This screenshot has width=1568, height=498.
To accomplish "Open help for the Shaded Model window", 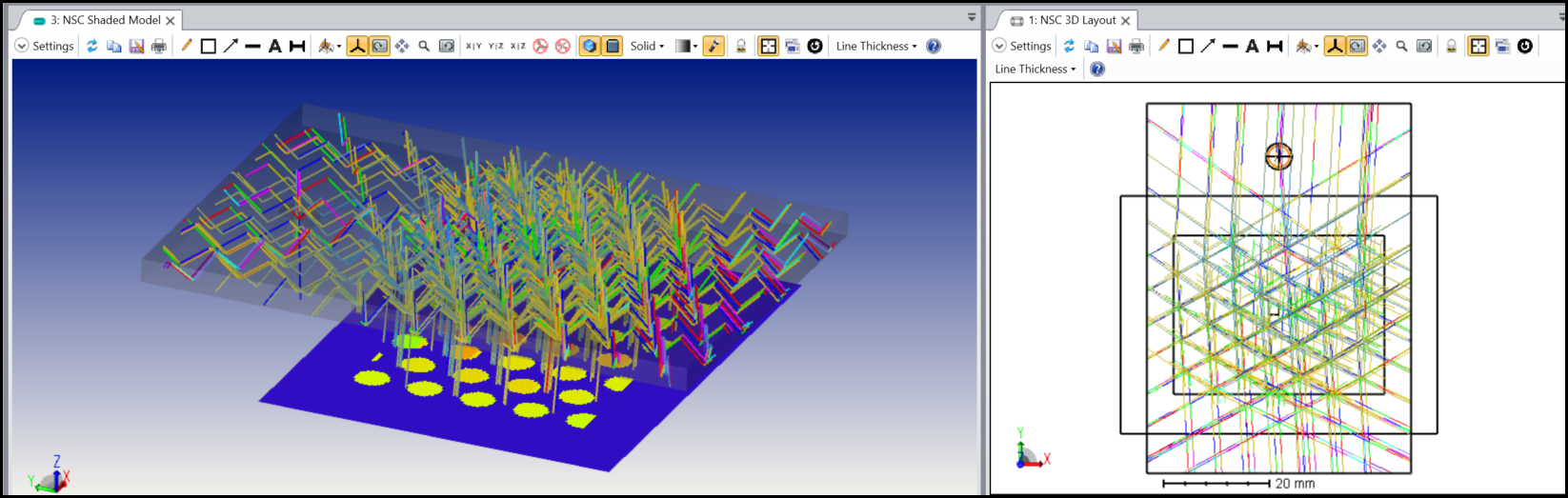I will [x=934, y=46].
